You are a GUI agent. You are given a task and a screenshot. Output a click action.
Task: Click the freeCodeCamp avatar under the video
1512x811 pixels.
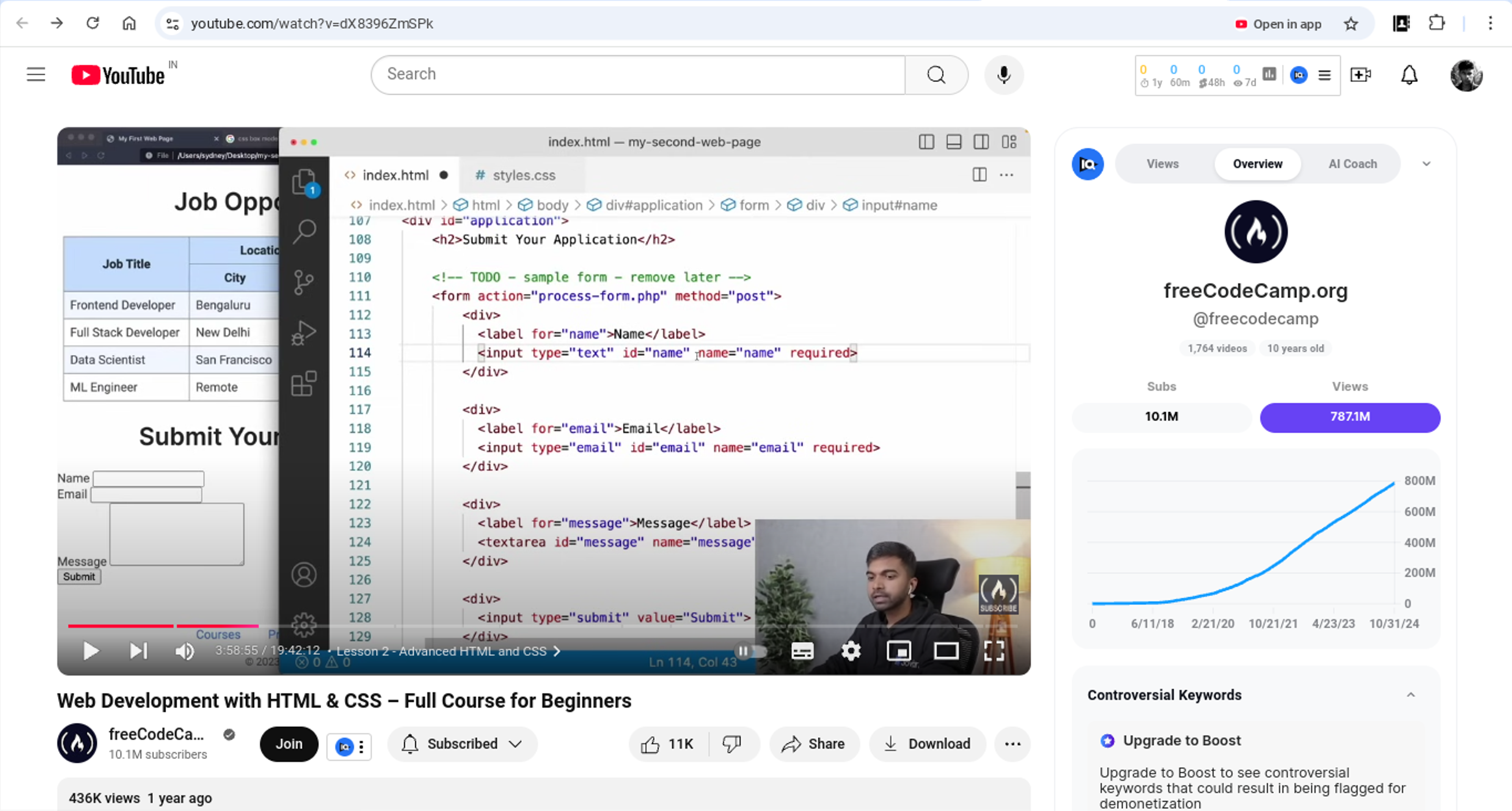(77, 744)
